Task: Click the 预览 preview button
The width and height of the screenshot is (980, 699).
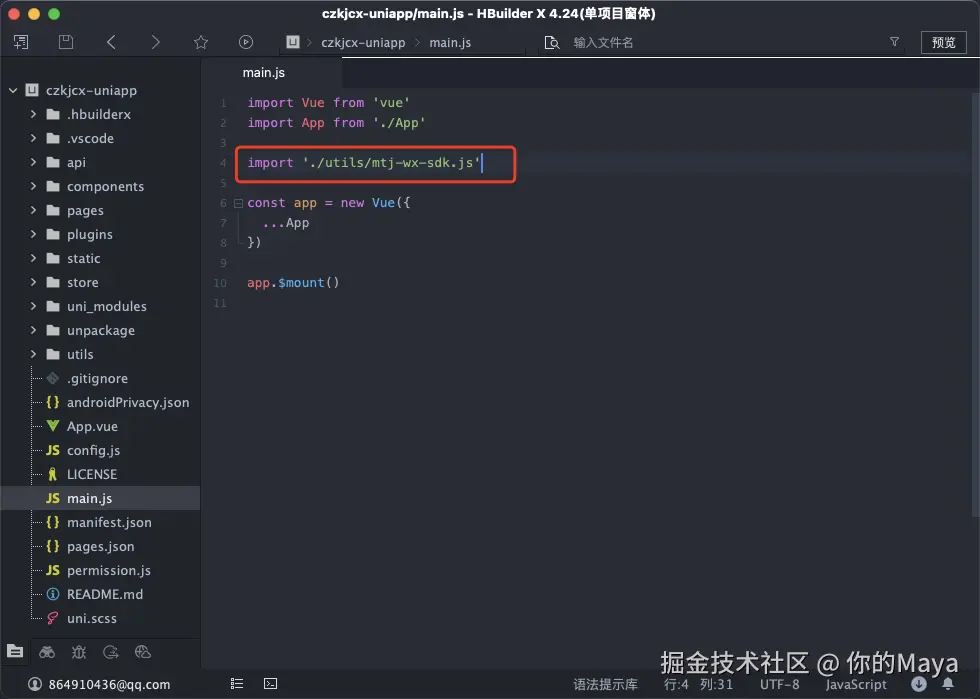Action: click(944, 43)
